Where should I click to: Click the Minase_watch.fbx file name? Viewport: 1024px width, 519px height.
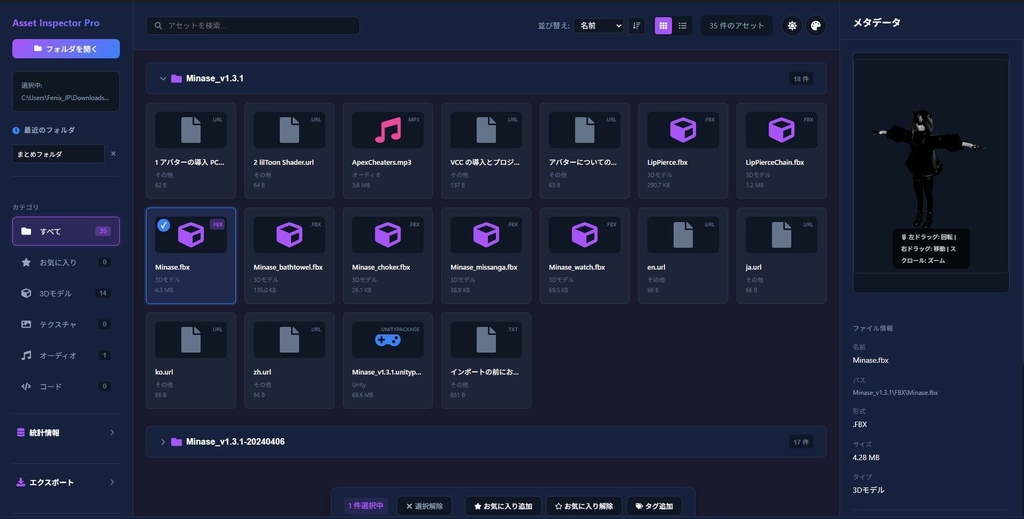coord(577,267)
